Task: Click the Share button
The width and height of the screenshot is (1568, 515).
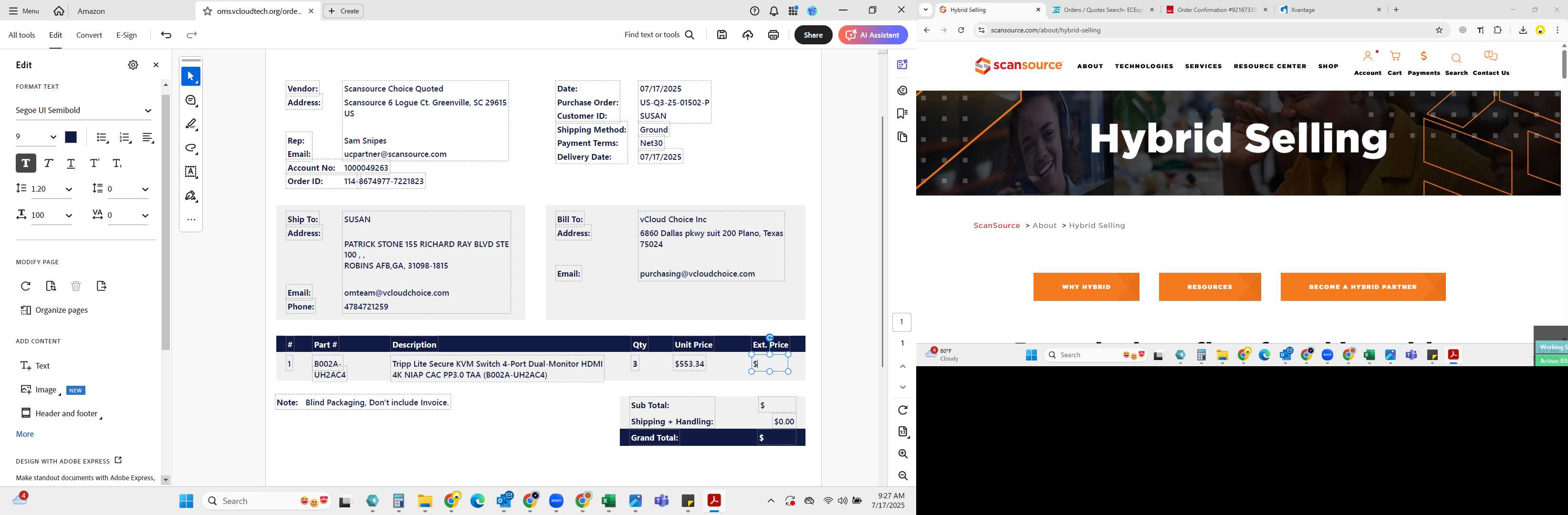Action: (x=813, y=35)
